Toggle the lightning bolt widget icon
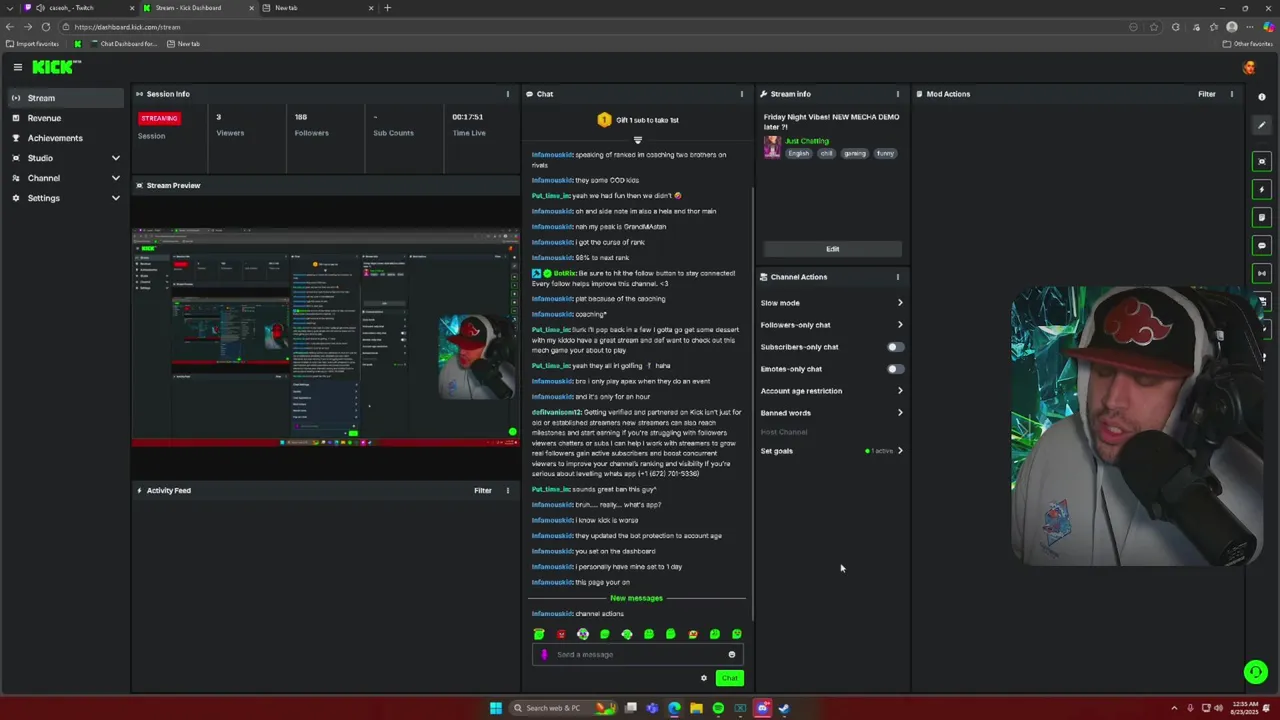1280x720 pixels. 1262,189
